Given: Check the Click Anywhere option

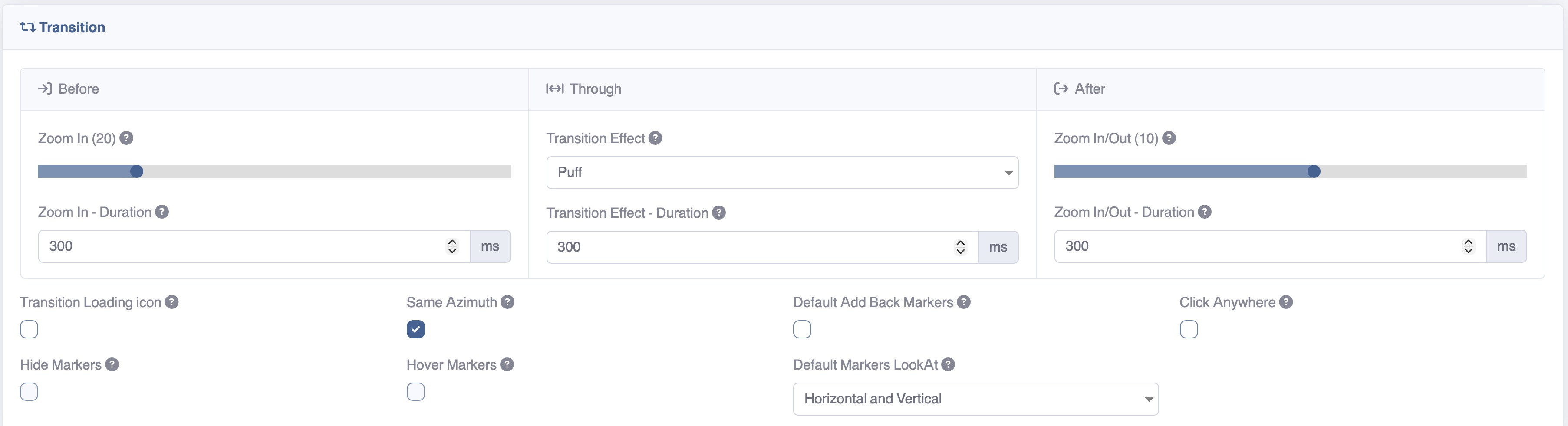Looking at the screenshot, I should 1189,329.
